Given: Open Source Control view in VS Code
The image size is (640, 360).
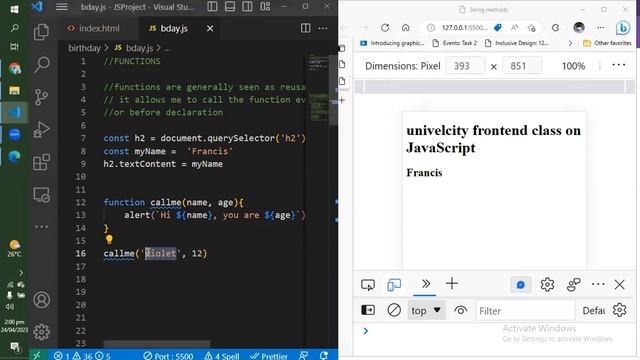Looking at the screenshot, I should (x=41, y=97).
